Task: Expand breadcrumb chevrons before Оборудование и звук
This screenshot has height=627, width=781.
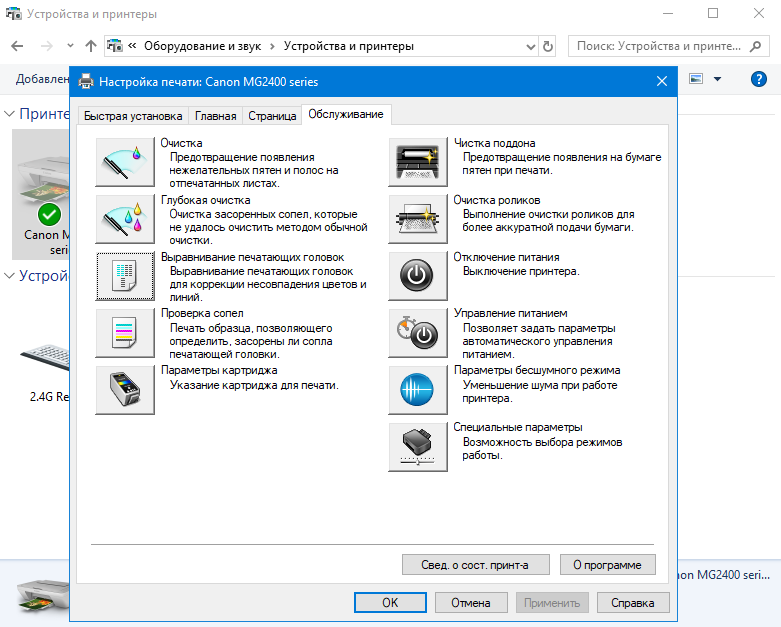Action: coord(132,46)
